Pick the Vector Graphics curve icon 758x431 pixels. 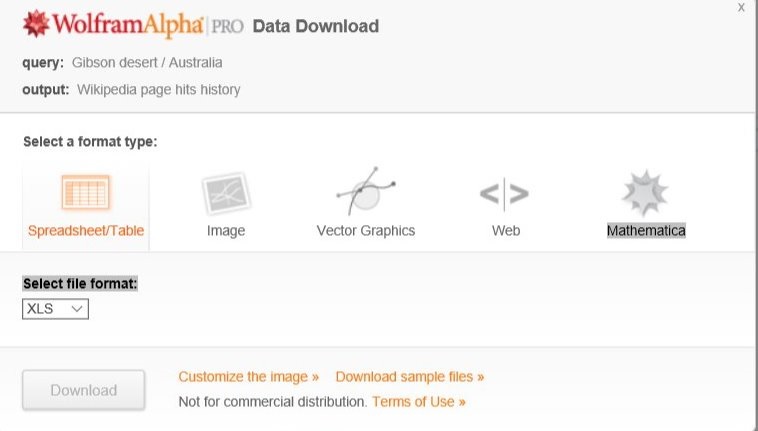coord(365,190)
